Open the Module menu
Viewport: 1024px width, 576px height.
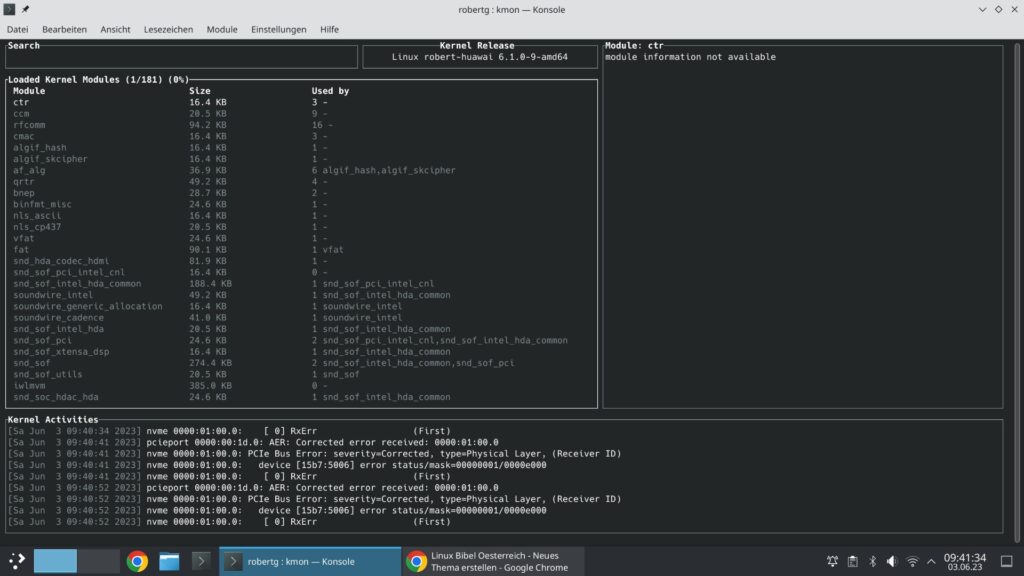point(221,29)
